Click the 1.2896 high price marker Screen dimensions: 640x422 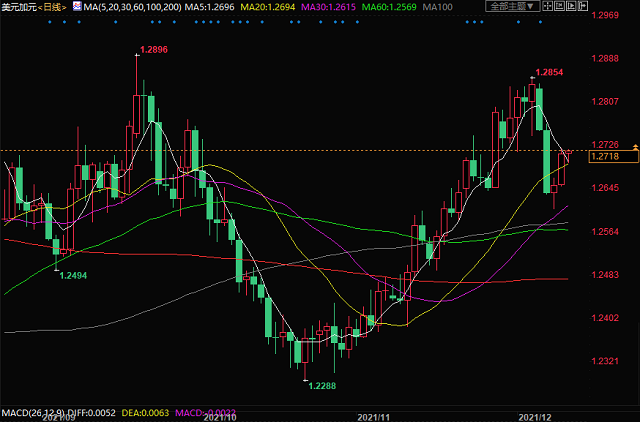click(x=153, y=49)
